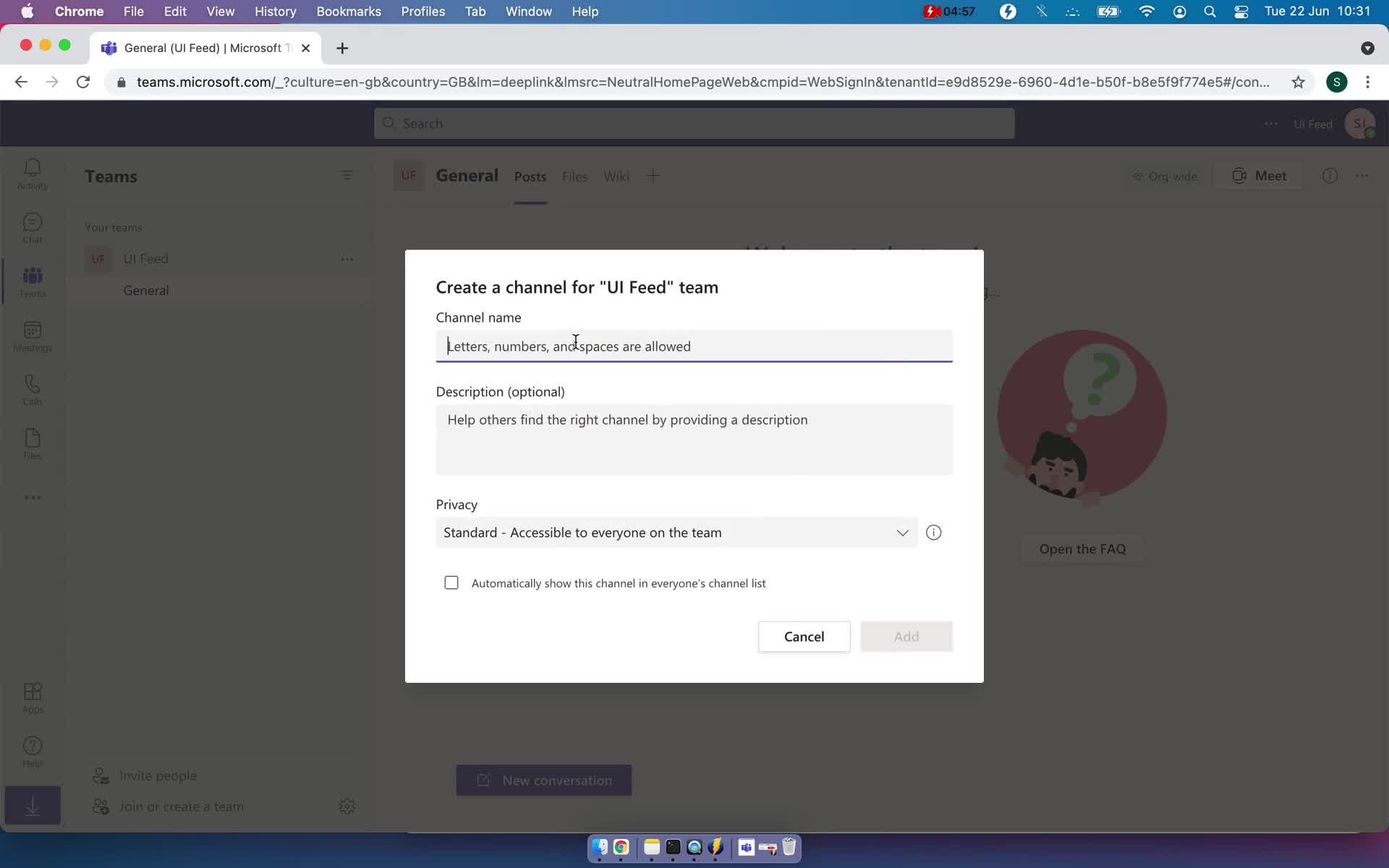The height and width of the screenshot is (868, 1389).
Task: Enable automatically show channel checkbox
Action: (451, 582)
